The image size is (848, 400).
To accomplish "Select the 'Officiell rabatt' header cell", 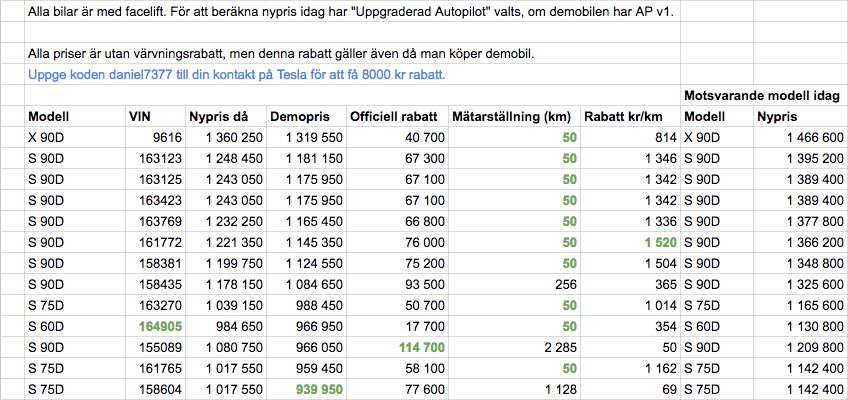I will (398, 117).
